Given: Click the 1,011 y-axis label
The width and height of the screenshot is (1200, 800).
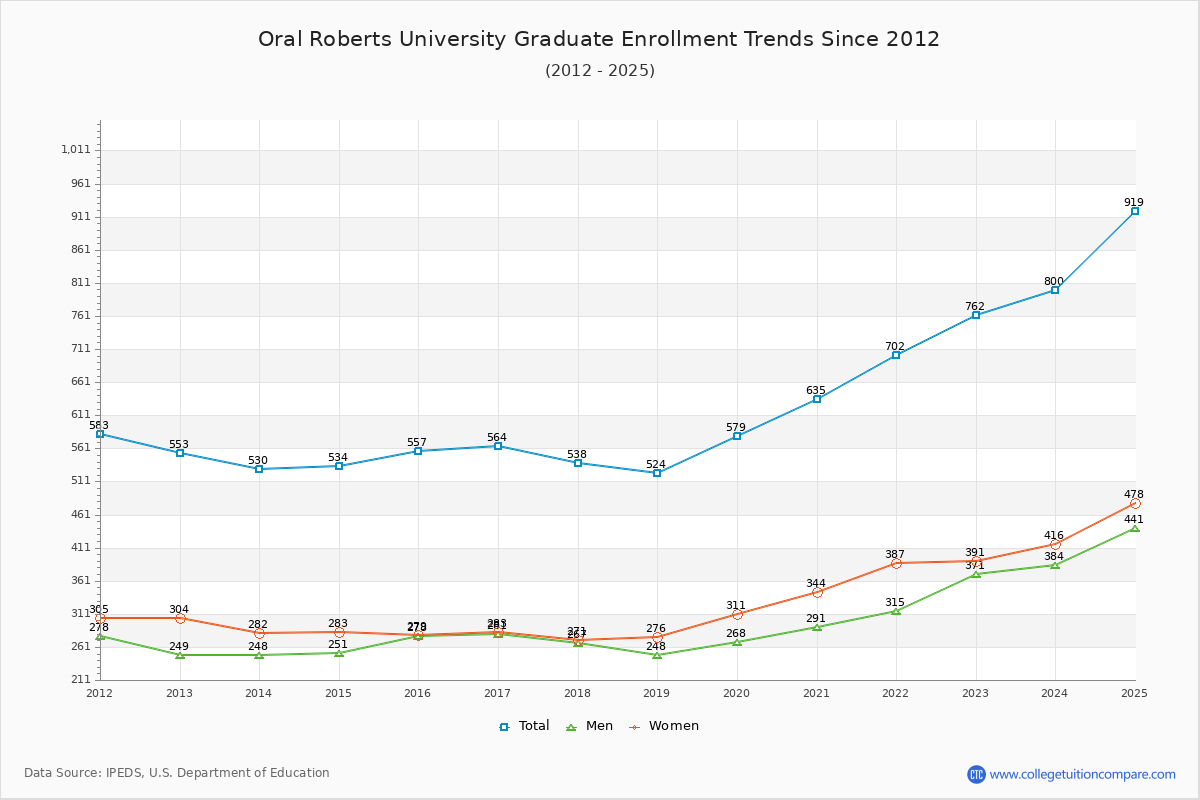Looking at the screenshot, I should (x=76, y=150).
